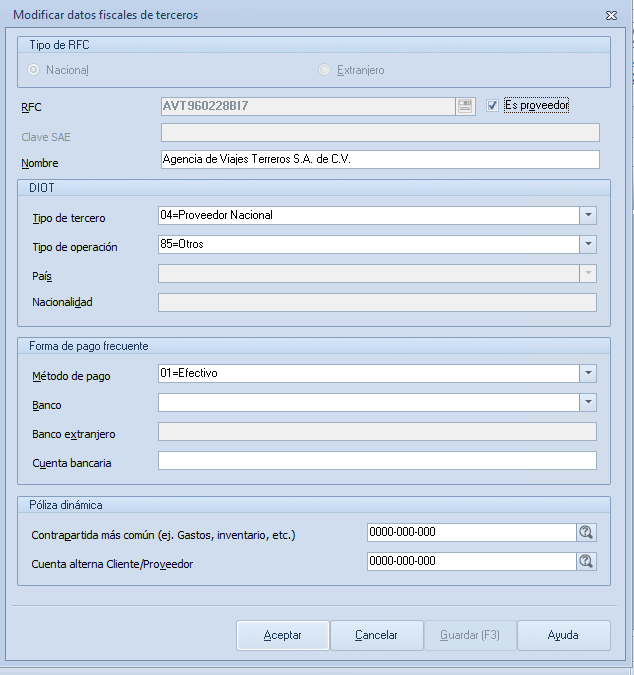Click the Aceptar button

283,635
